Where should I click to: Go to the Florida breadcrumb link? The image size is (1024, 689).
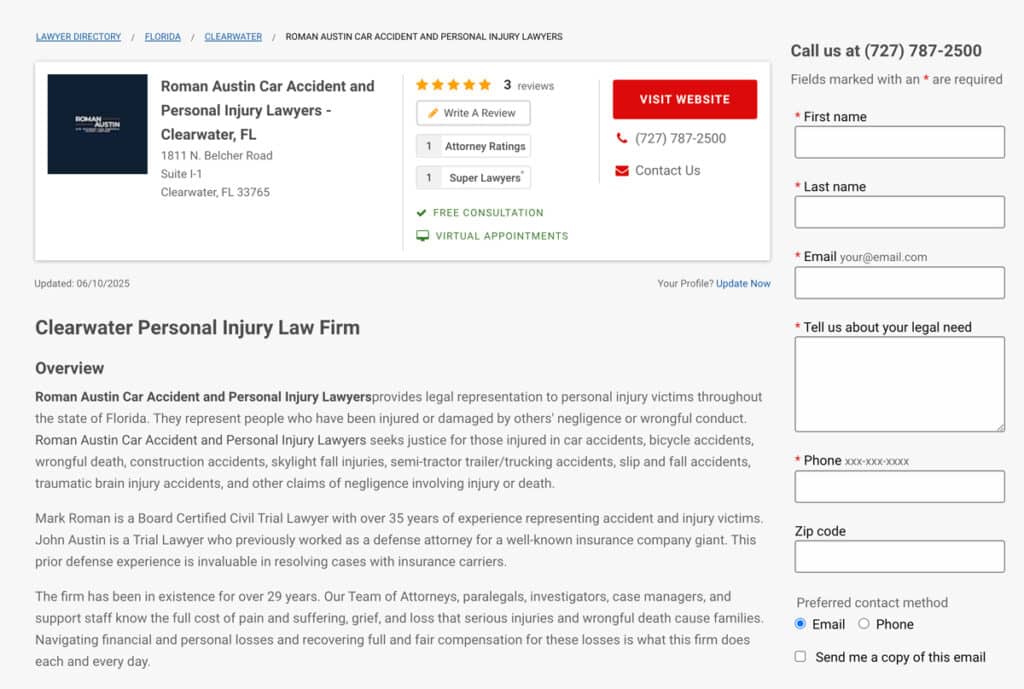click(163, 37)
